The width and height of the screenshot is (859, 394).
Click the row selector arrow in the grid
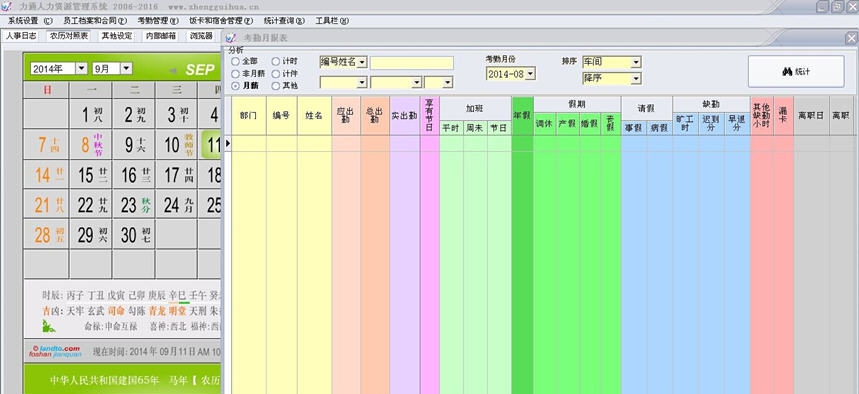(x=228, y=144)
